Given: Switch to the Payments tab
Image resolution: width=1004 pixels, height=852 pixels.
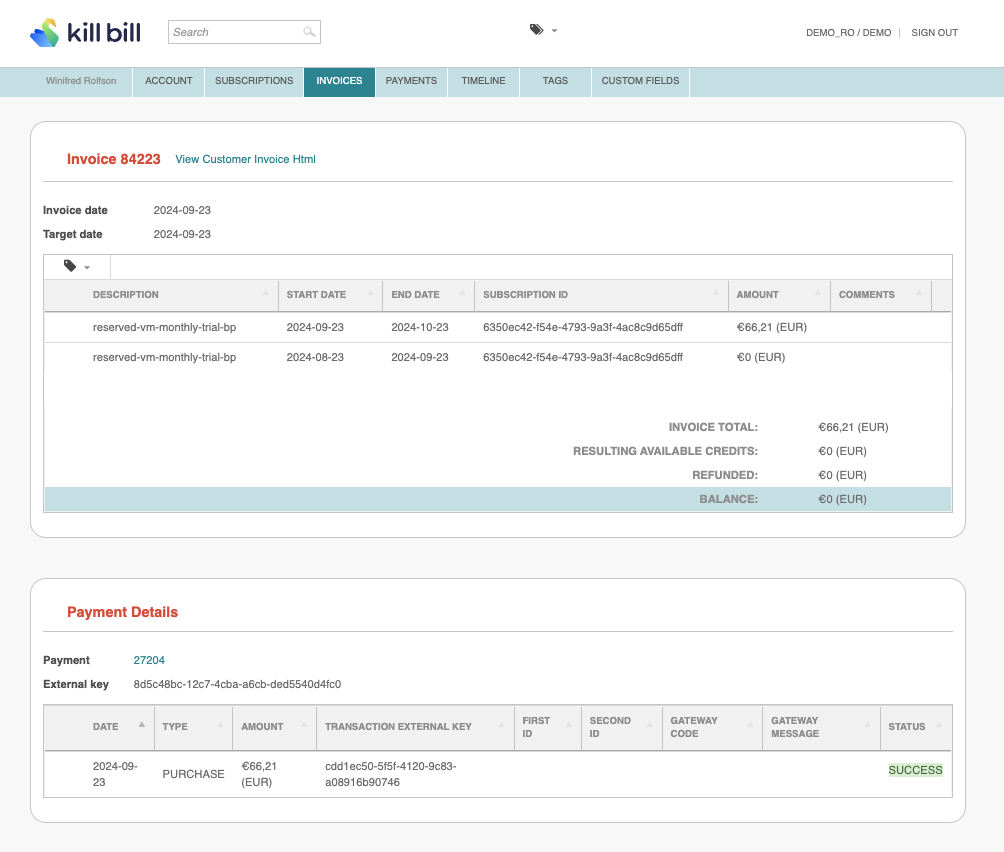Looking at the screenshot, I should tap(411, 81).
